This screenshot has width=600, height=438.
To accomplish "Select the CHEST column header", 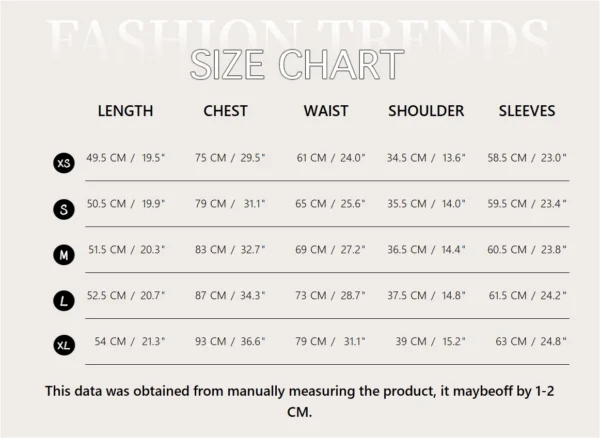I will tap(225, 111).
